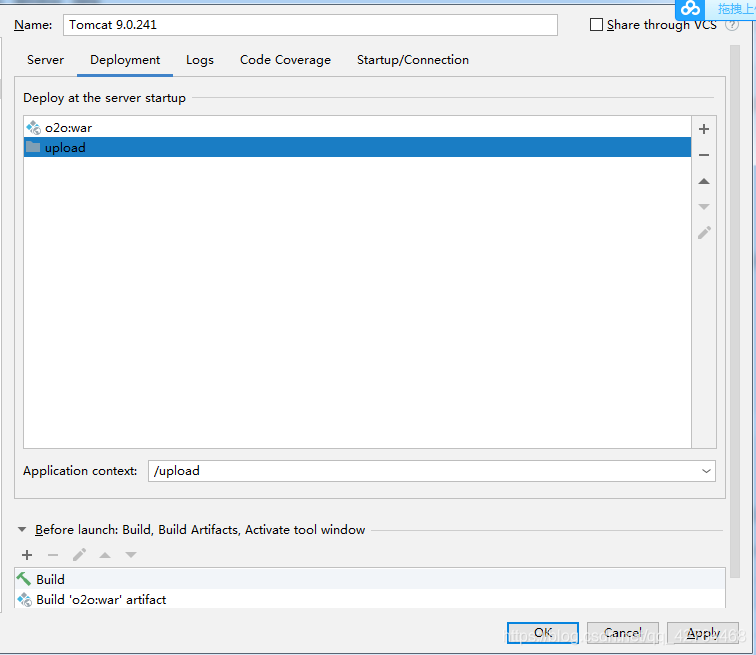Add a deployment with the plus icon beside the list
Viewport: 756px width, 655px height.
[704, 129]
